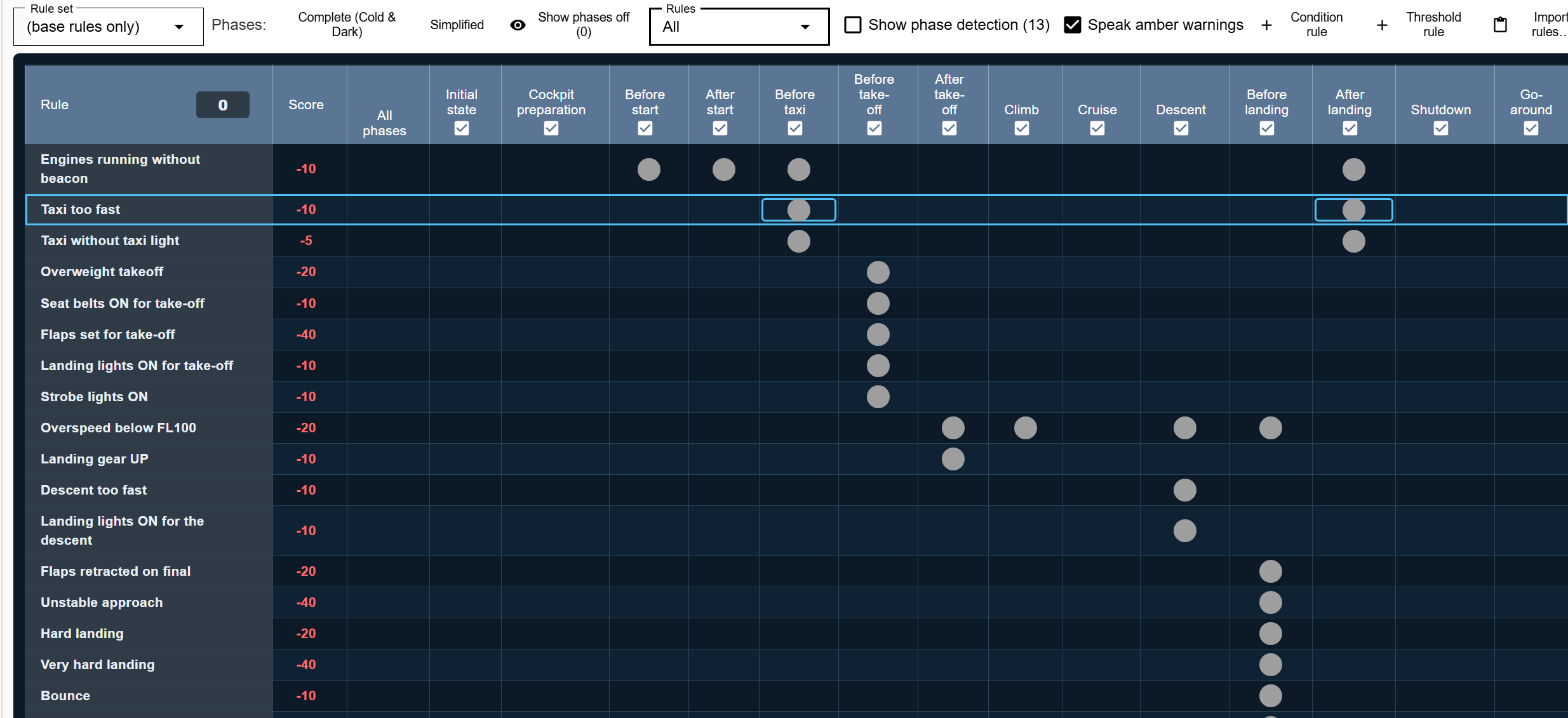Select the Simplified phases preset
Image resolution: width=1568 pixels, height=718 pixels.
click(457, 25)
